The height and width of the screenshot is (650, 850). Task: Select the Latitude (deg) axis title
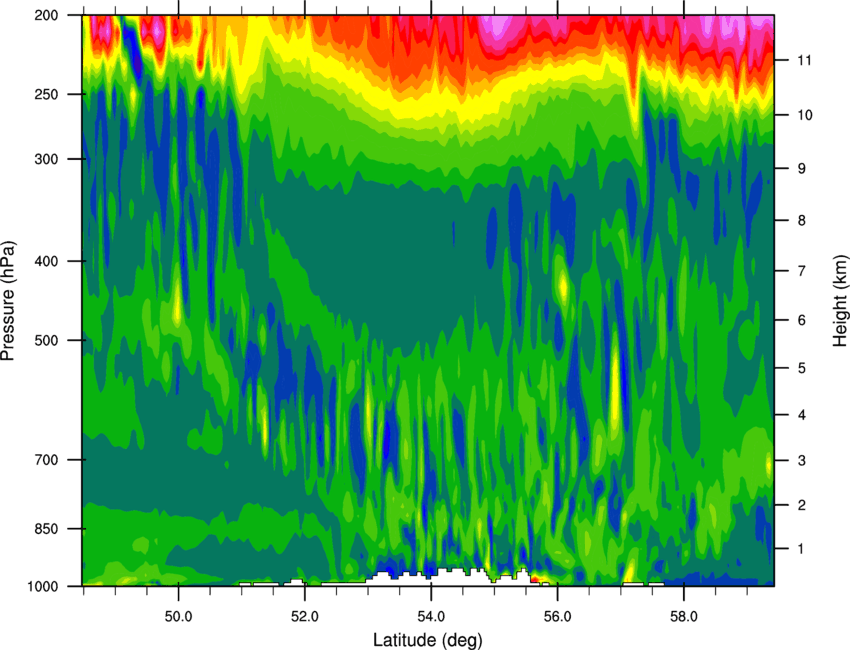[427, 640]
